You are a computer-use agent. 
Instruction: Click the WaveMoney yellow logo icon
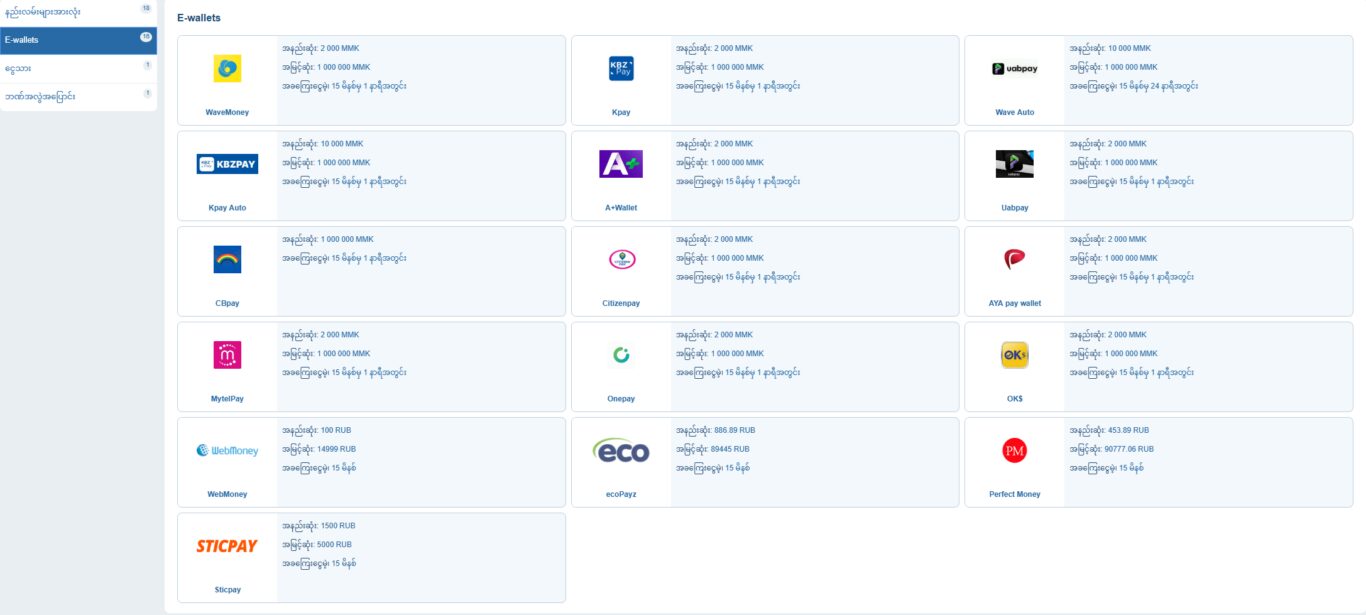(227, 68)
